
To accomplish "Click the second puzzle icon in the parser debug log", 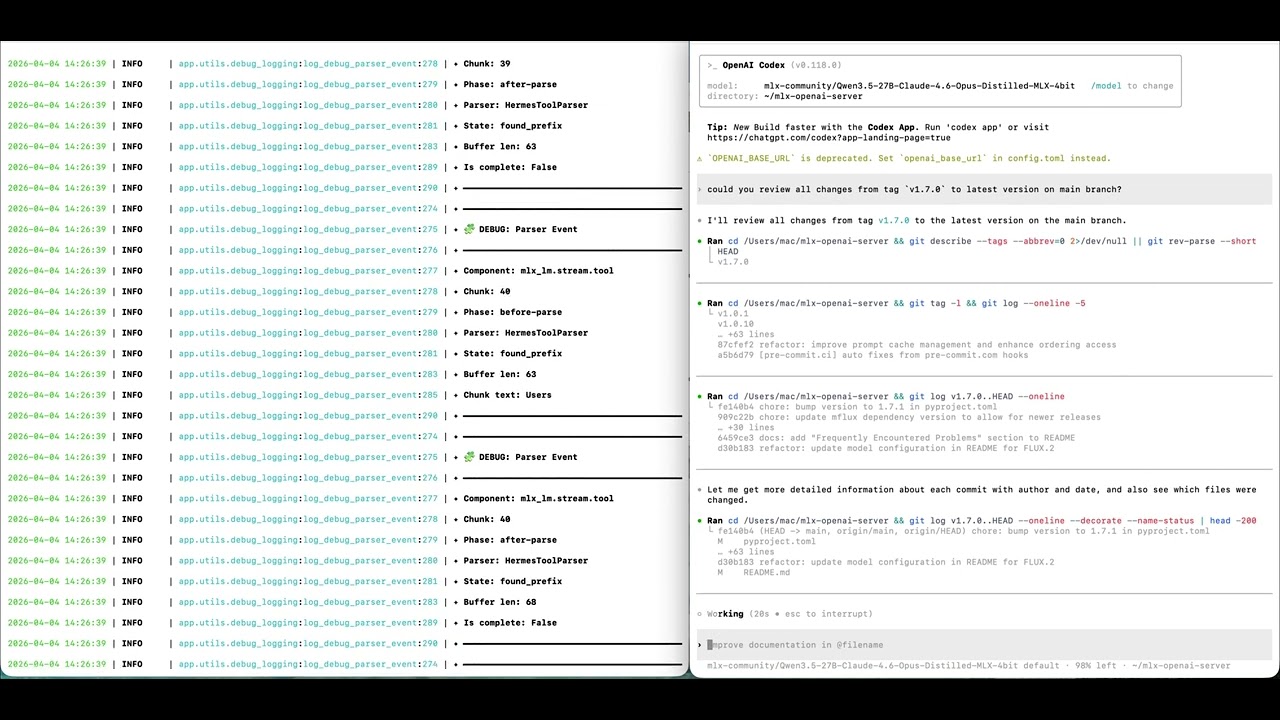I will pyautogui.click(x=468, y=457).
